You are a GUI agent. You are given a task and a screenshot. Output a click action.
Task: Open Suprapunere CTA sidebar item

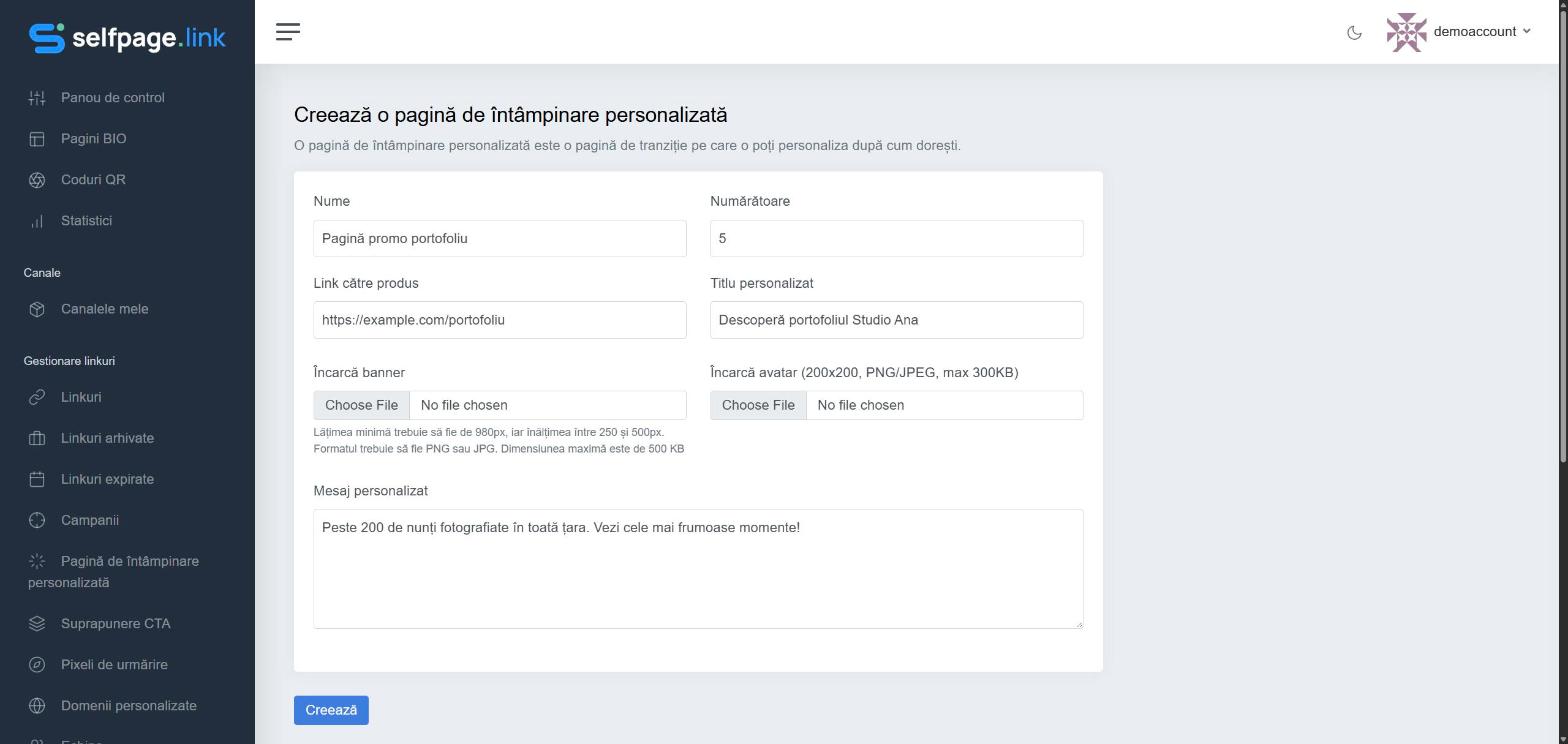pos(116,624)
